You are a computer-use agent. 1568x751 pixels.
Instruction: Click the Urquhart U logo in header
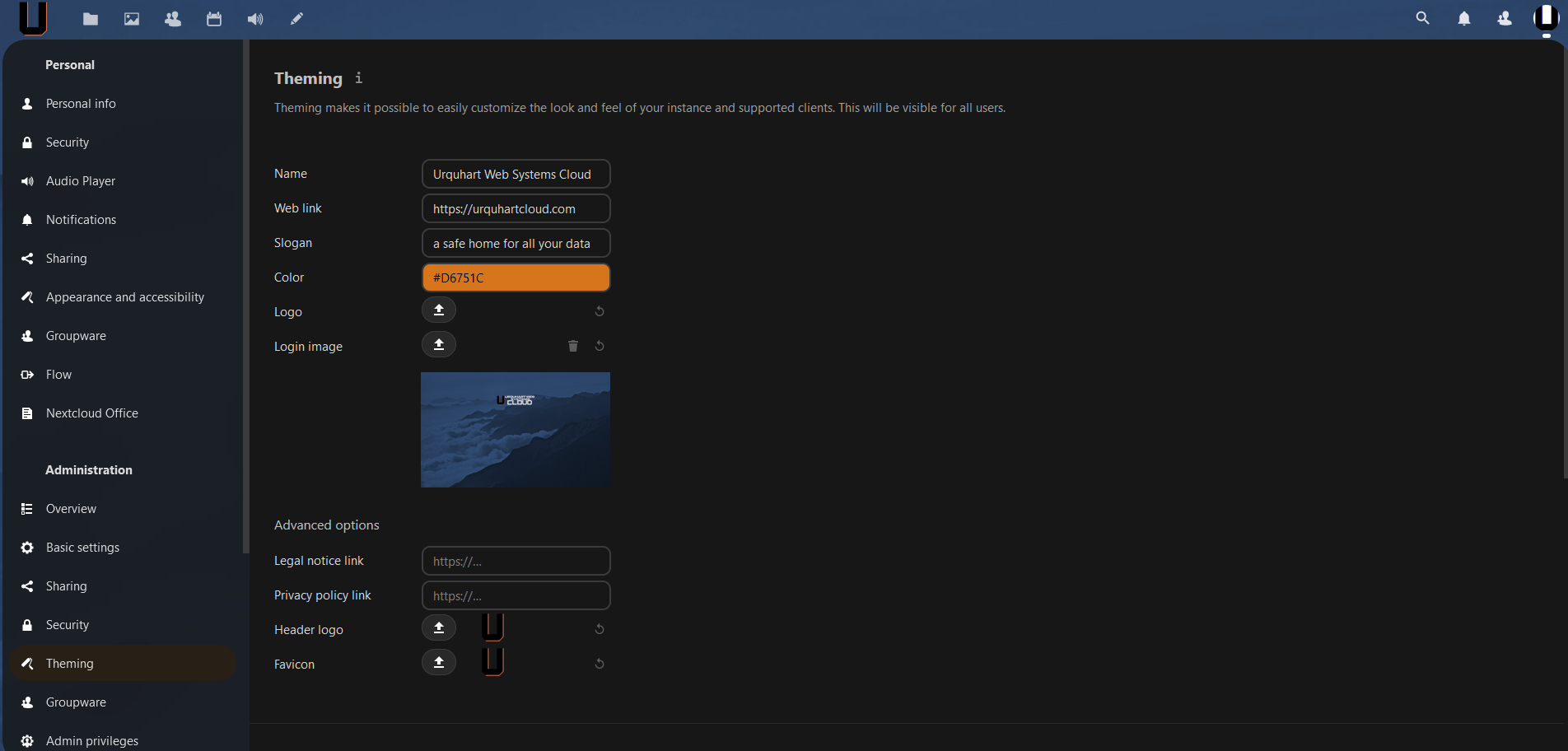[33, 18]
